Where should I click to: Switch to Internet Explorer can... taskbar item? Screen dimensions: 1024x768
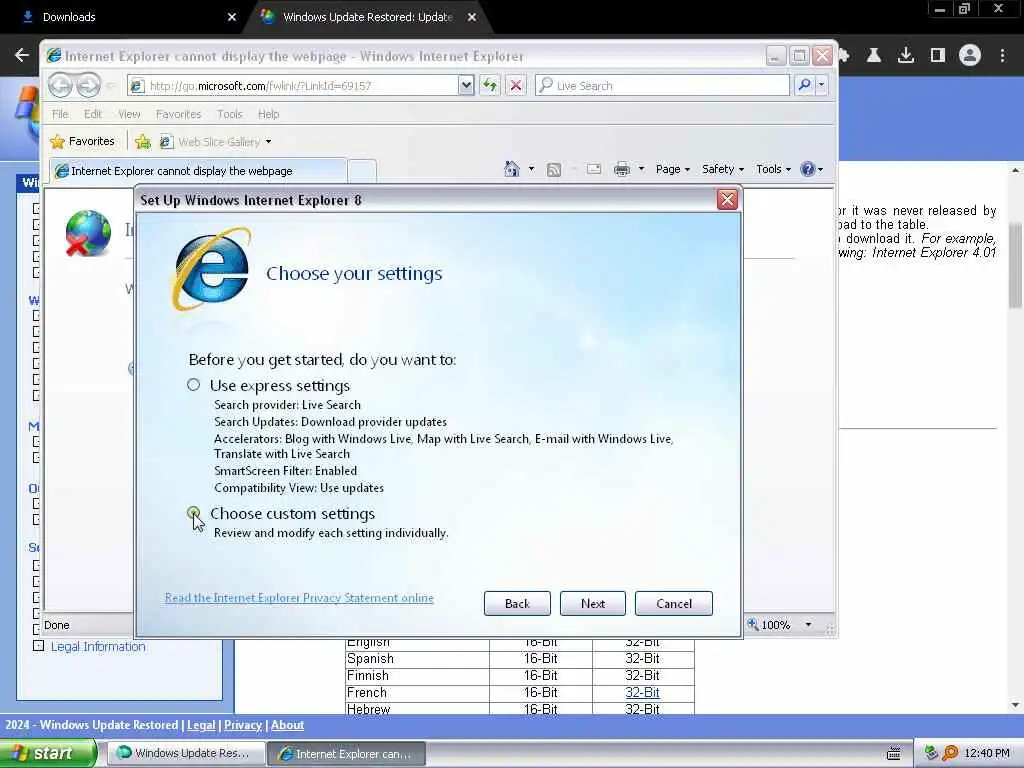pyautogui.click(x=347, y=754)
